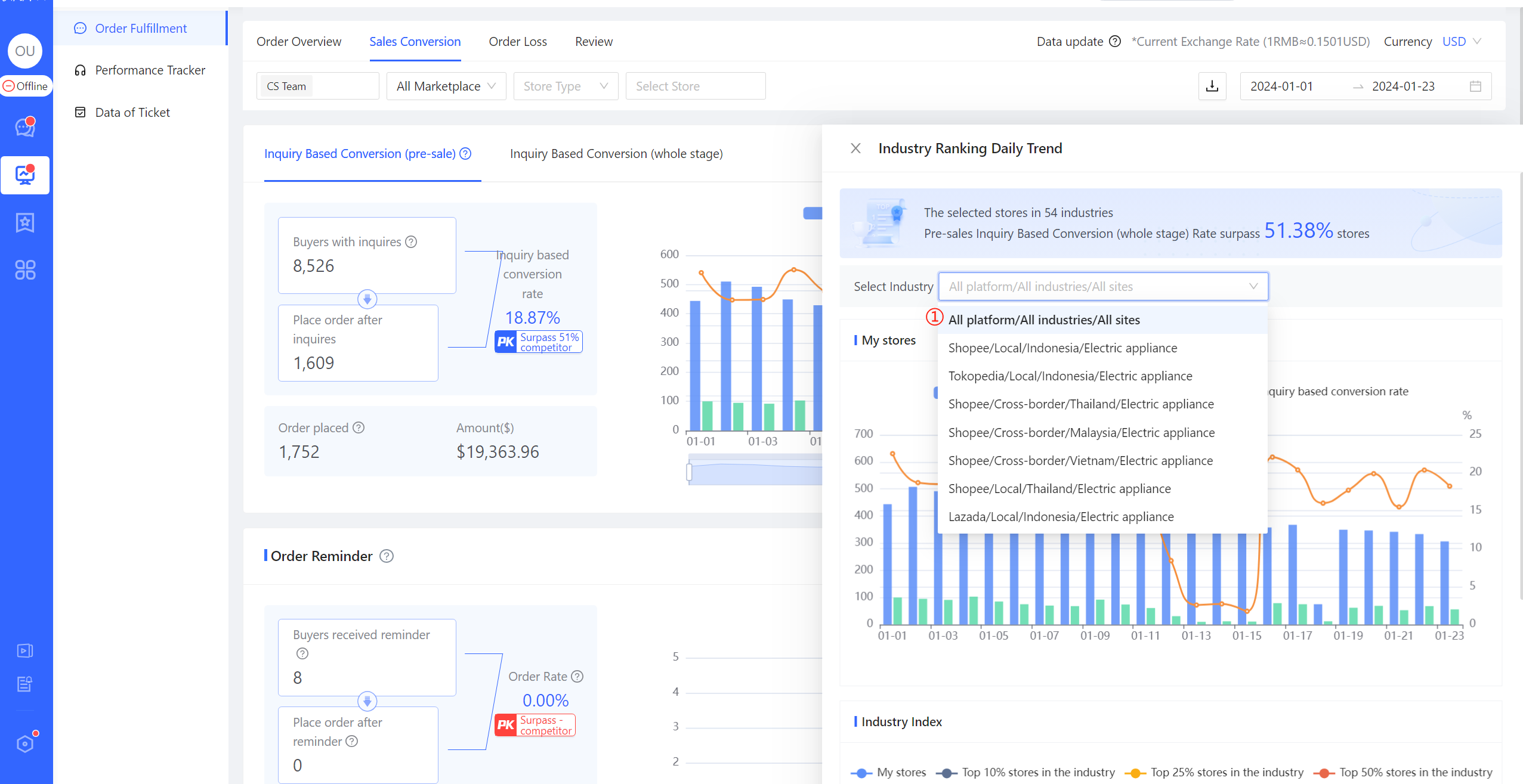Click the help icon next to Buyers with inquires
1523x784 pixels.
pyautogui.click(x=411, y=242)
